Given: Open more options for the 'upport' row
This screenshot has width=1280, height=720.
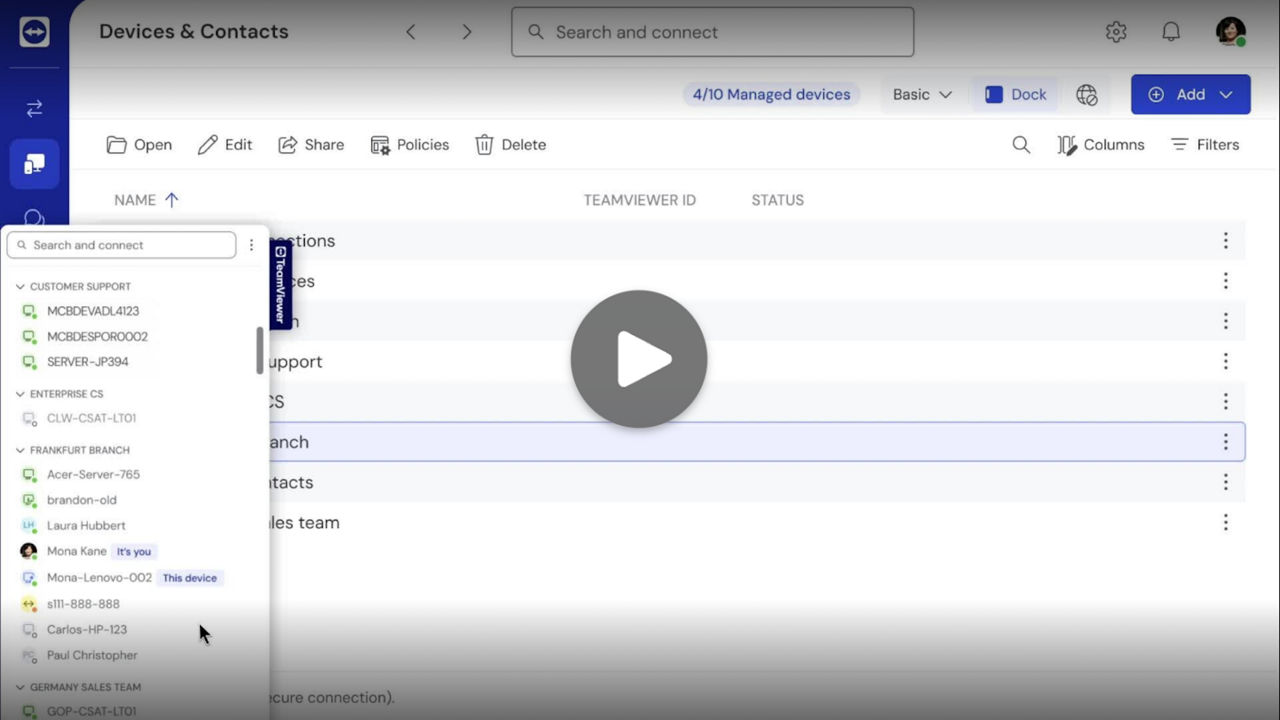Looking at the screenshot, I should click(x=1225, y=362).
